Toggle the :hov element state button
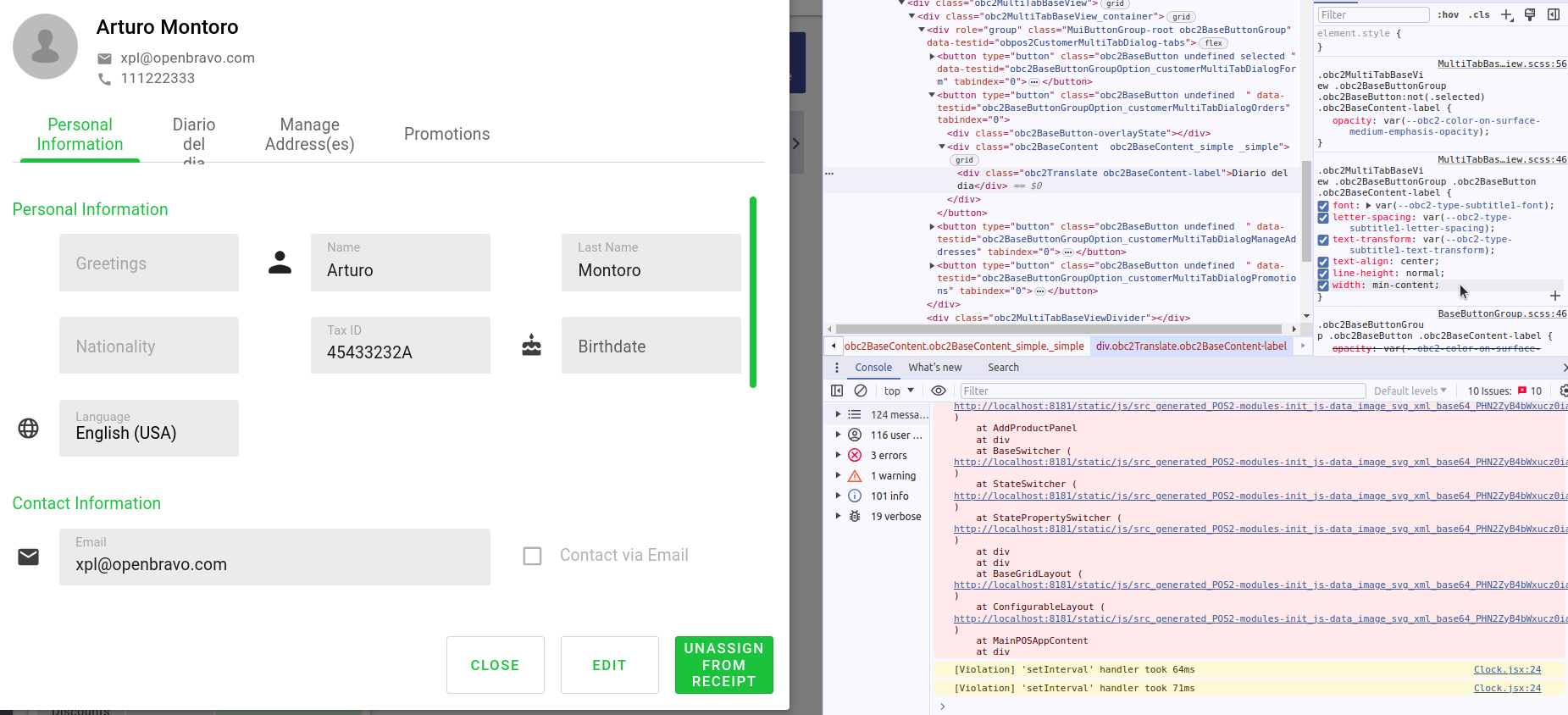Viewport: 1568px width, 715px height. (x=1449, y=14)
